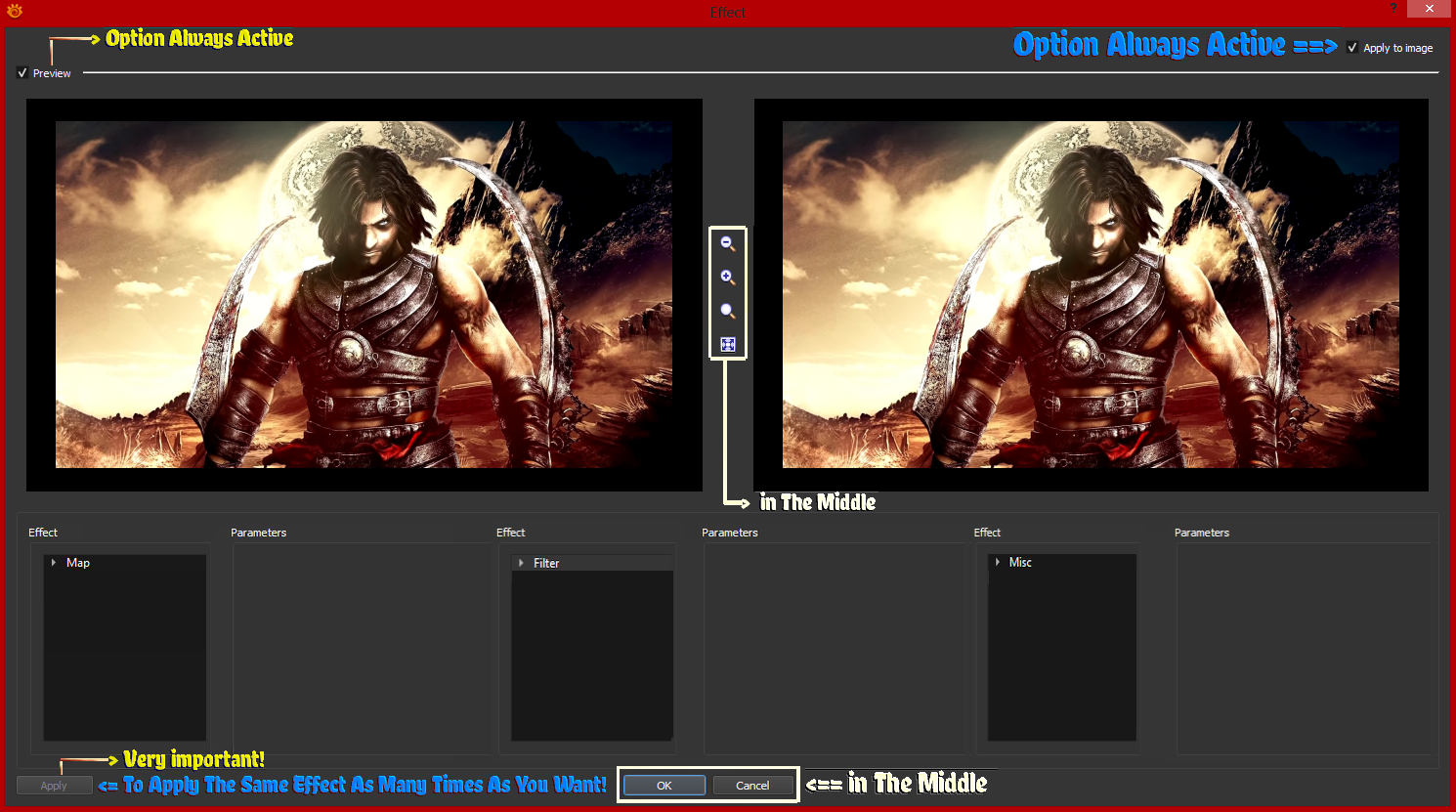This screenshot has height=812, width=1456.
Task: Select the Misc label in effect tree
Action: pyautogui.click(x=1020, y=562)
